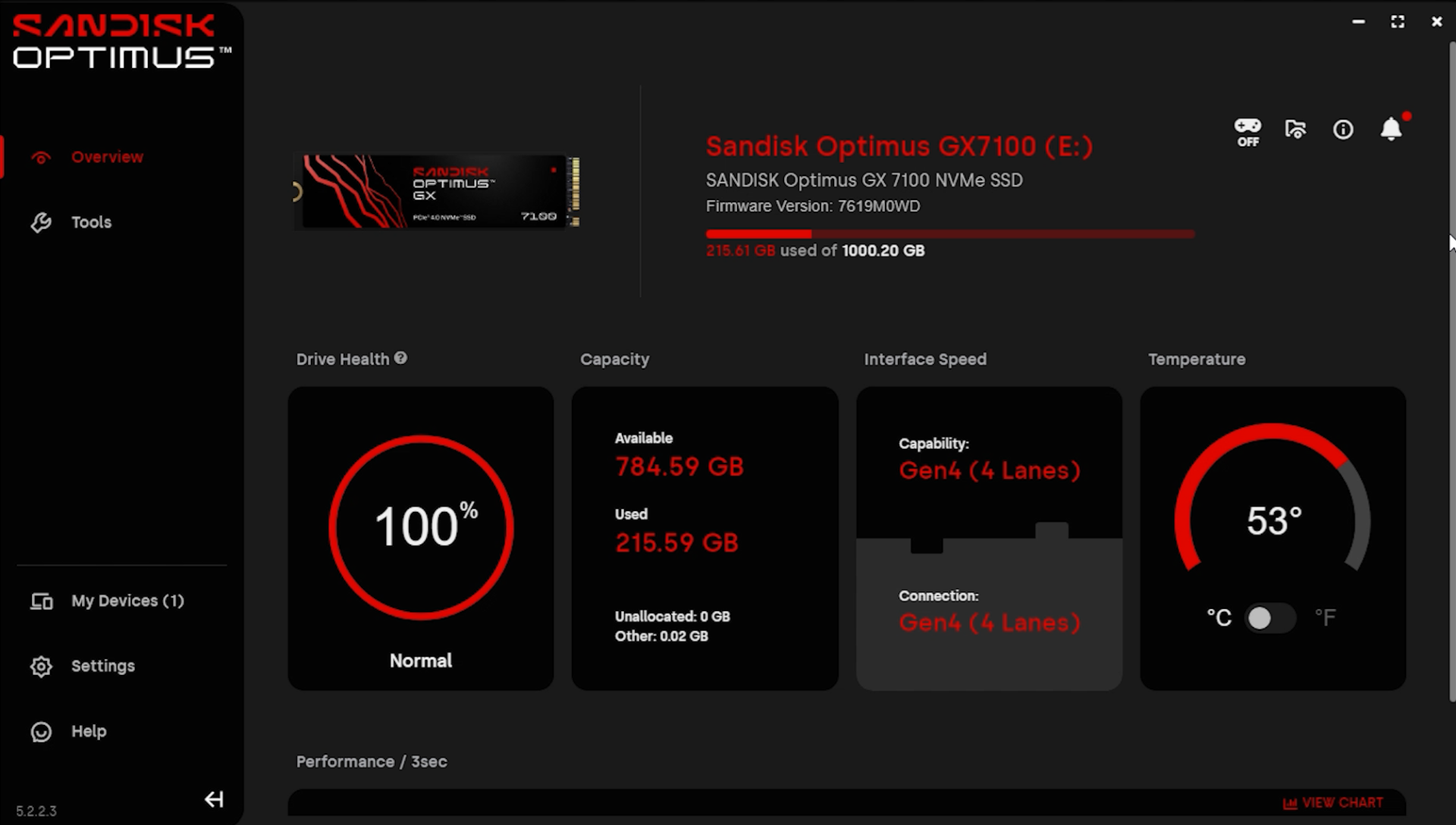Open VIEW CHART link
The image size is (1456, 825).
tap(1332, 802)
